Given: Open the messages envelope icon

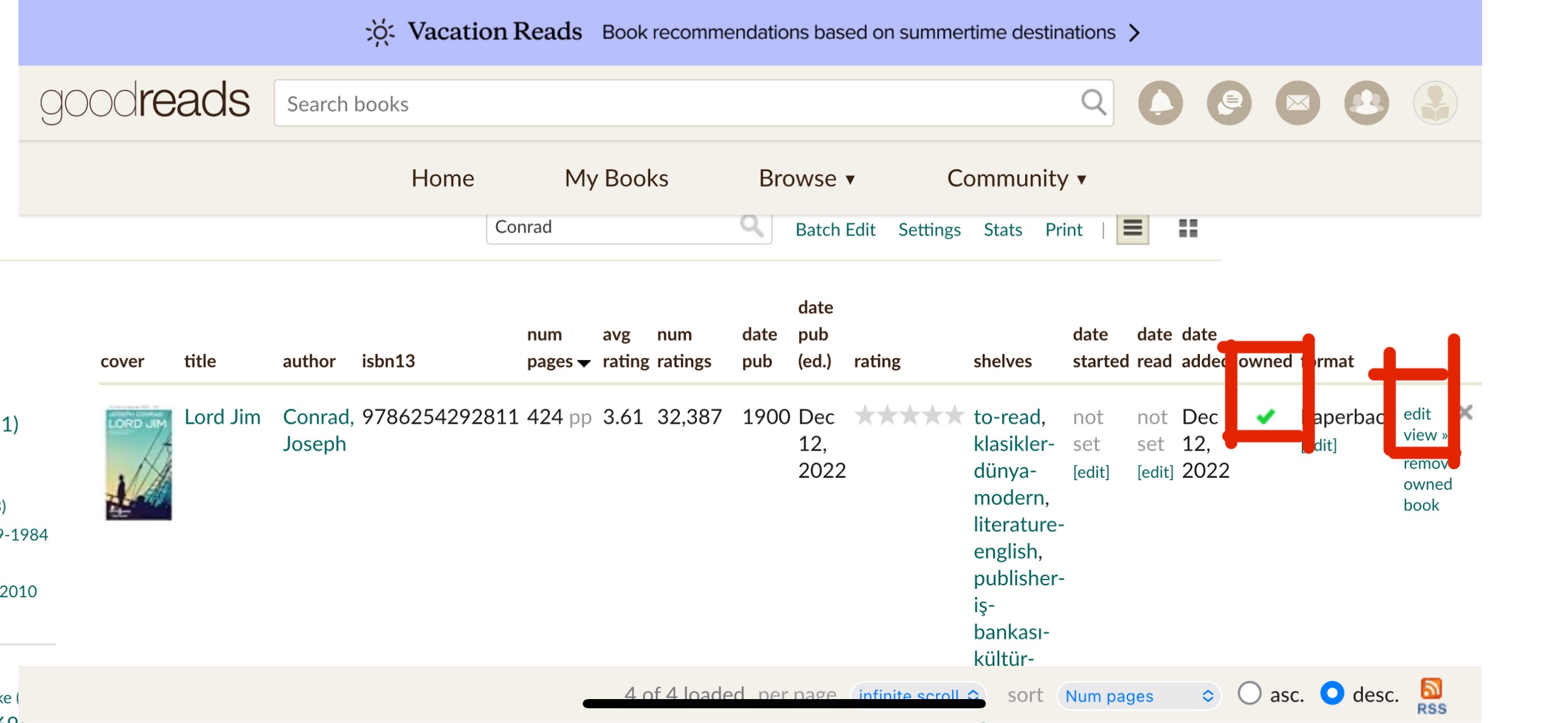Looking at the screenshot, I should (1297, 103).
